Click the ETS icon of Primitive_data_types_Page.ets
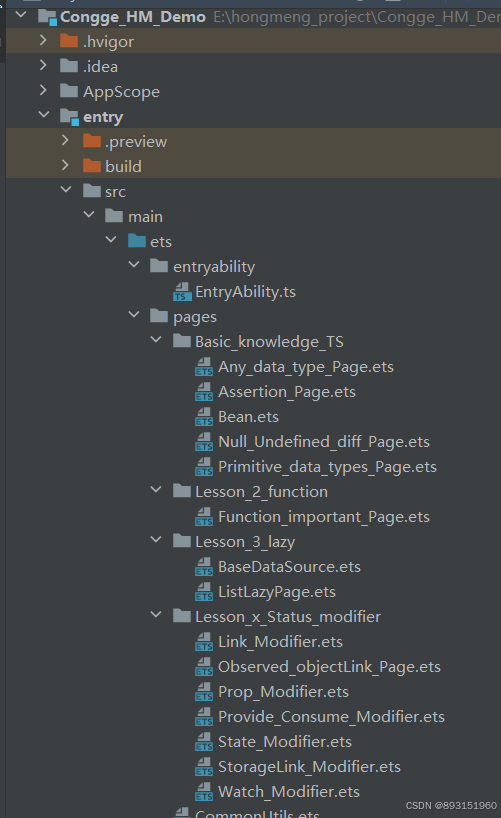Image resolution: width=501 pixels, height=818 pixels. coord(204,467)
